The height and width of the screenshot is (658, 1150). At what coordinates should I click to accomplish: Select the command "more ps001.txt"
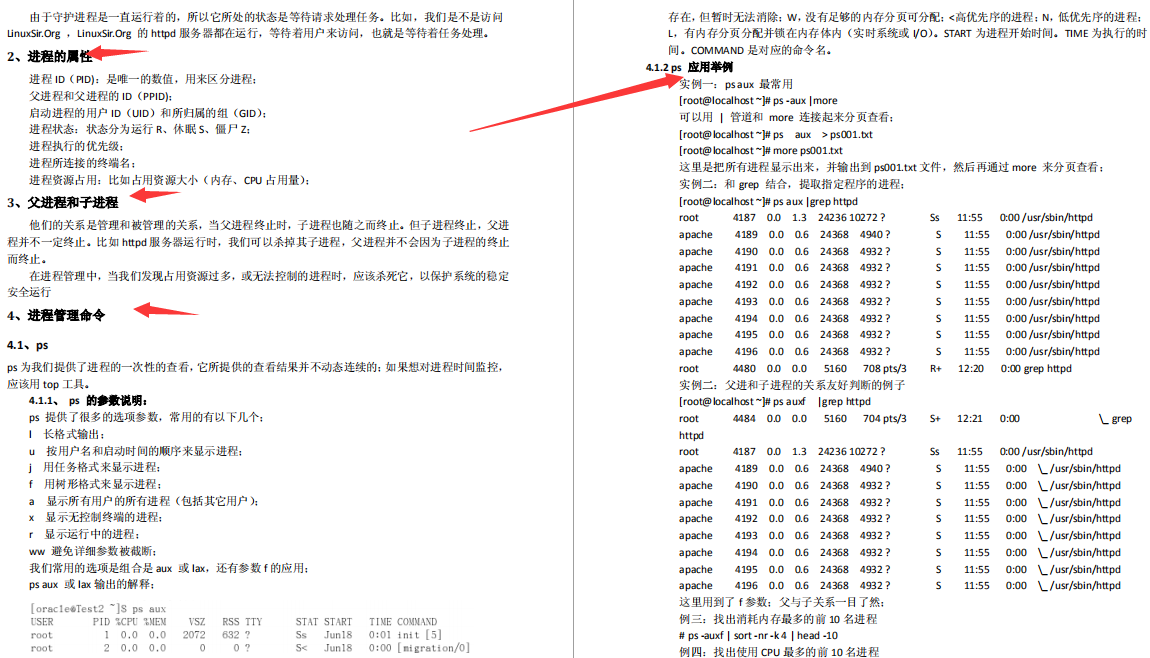(807, 150)
